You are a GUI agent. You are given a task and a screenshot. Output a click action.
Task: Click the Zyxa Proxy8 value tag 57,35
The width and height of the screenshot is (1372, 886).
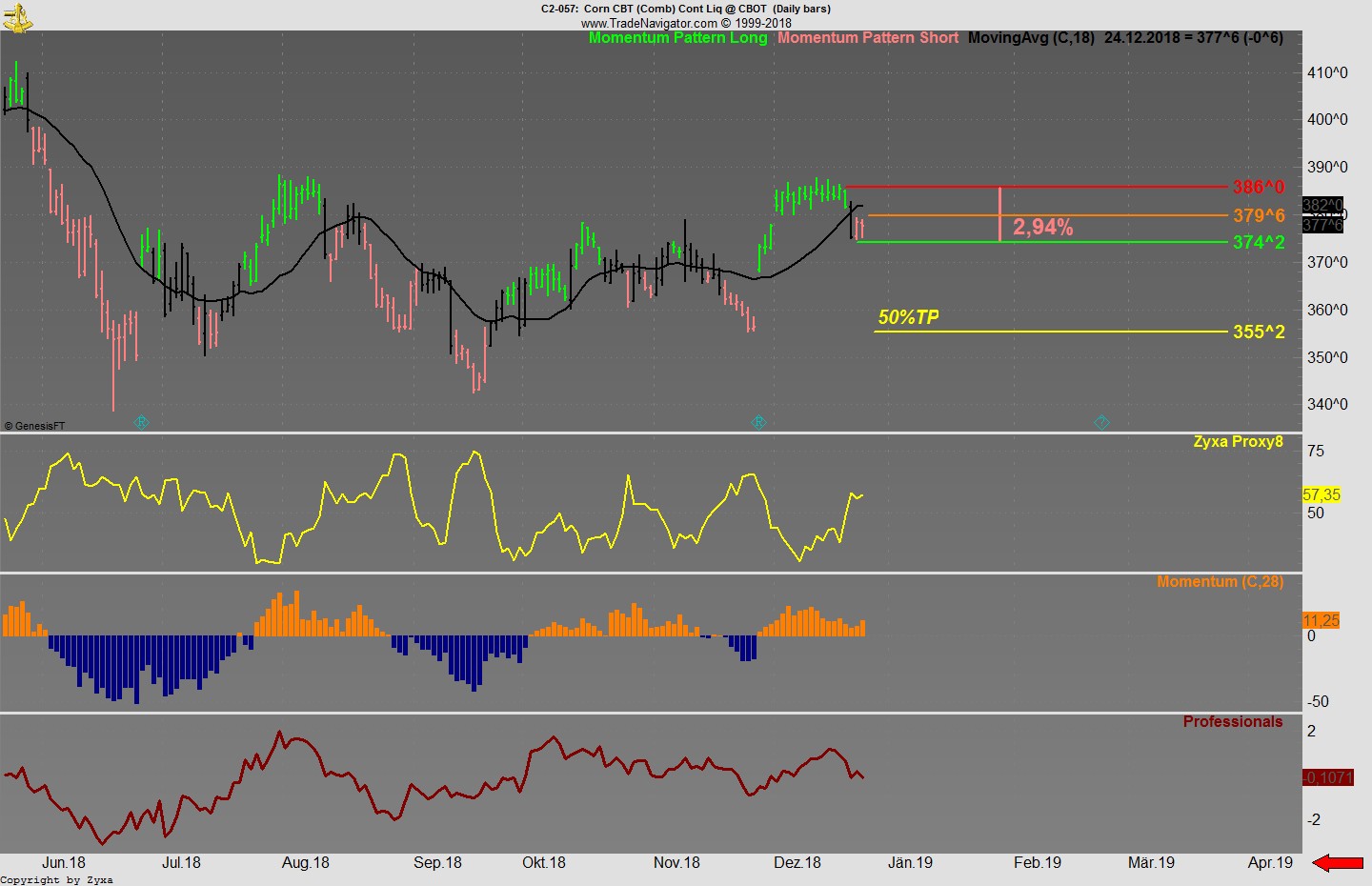click(1322, 495)
